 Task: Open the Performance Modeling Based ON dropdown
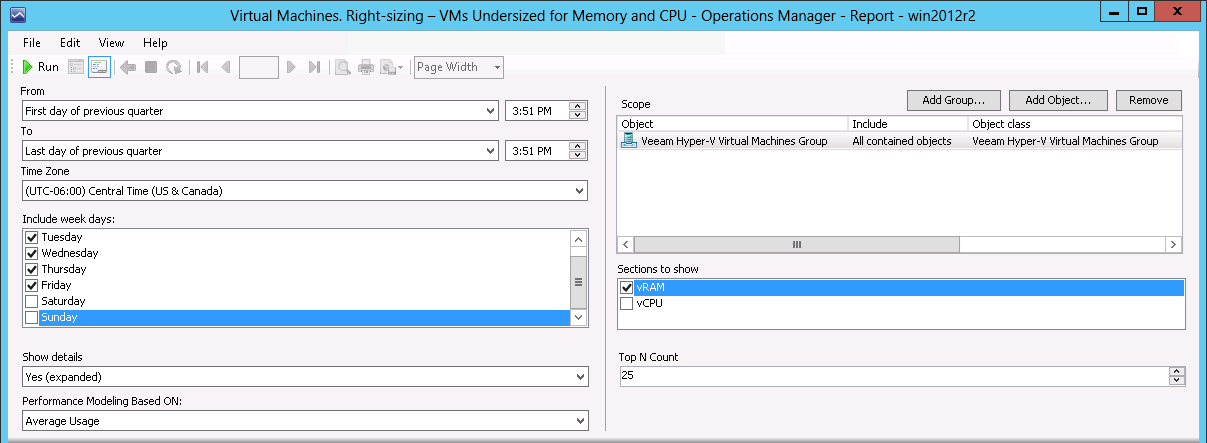[x=305, y=421]
